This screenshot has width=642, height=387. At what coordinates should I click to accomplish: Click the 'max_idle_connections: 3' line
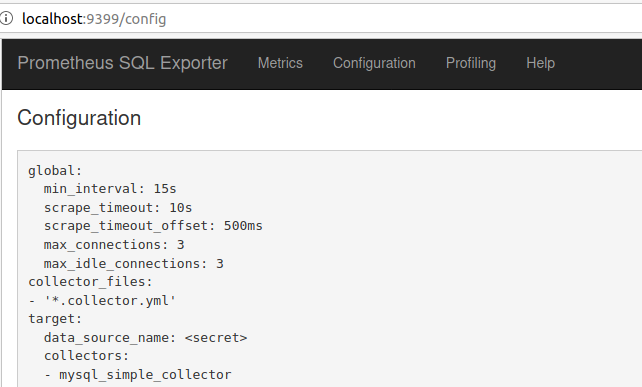tap(134, 263)
